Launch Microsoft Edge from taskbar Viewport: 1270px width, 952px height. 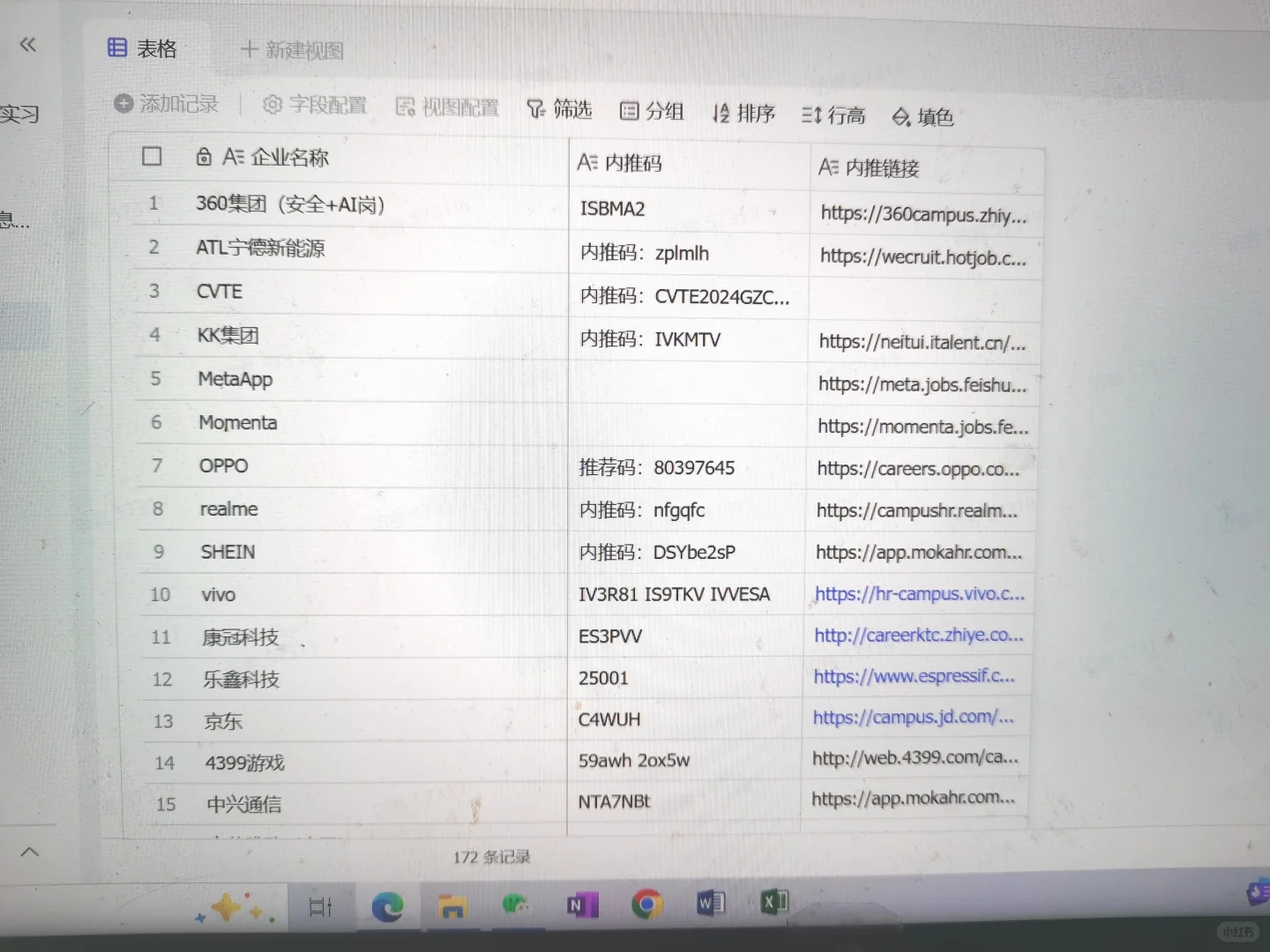coord(387,906)
